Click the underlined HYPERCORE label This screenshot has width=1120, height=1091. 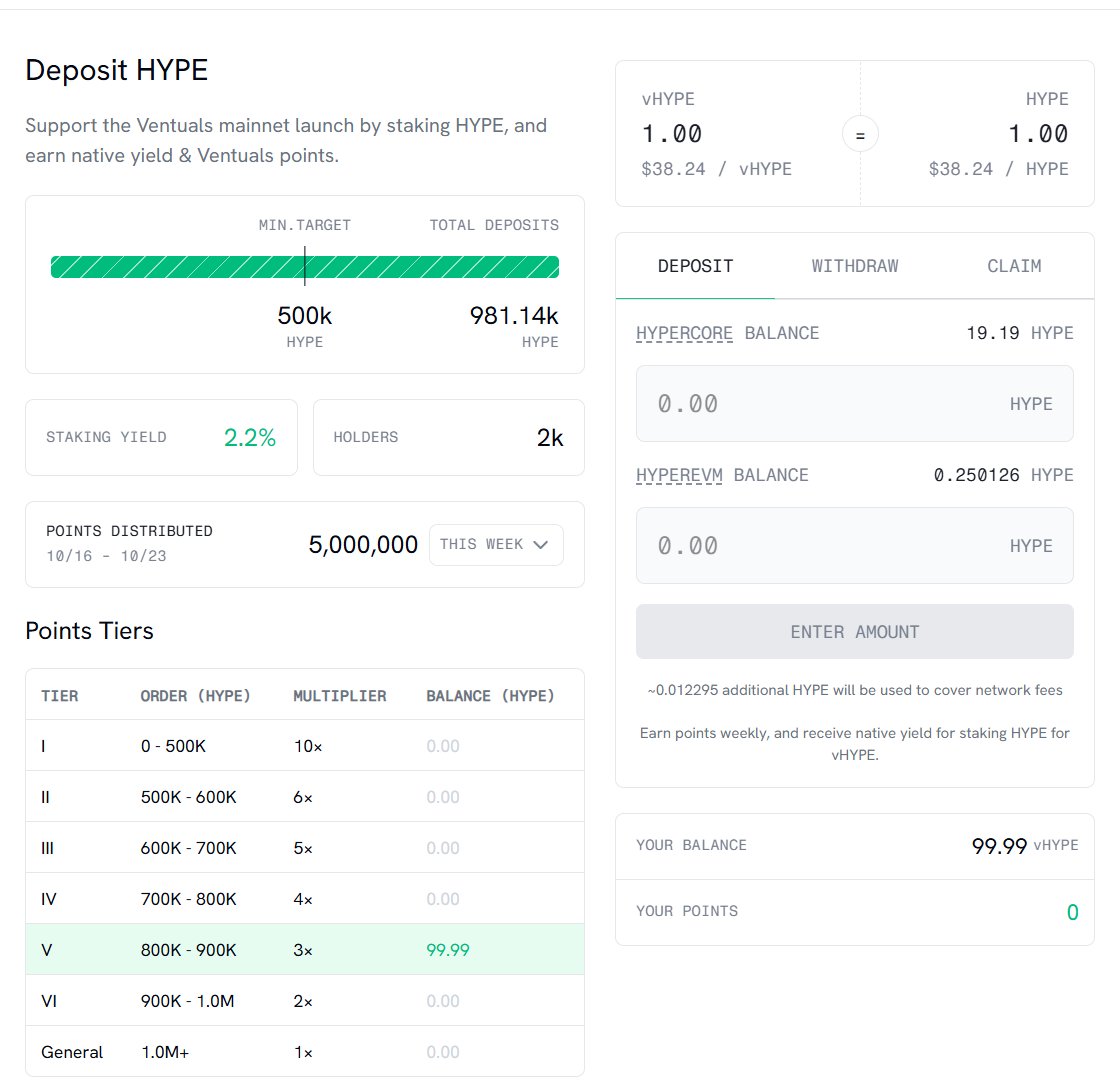pos(685,333)
